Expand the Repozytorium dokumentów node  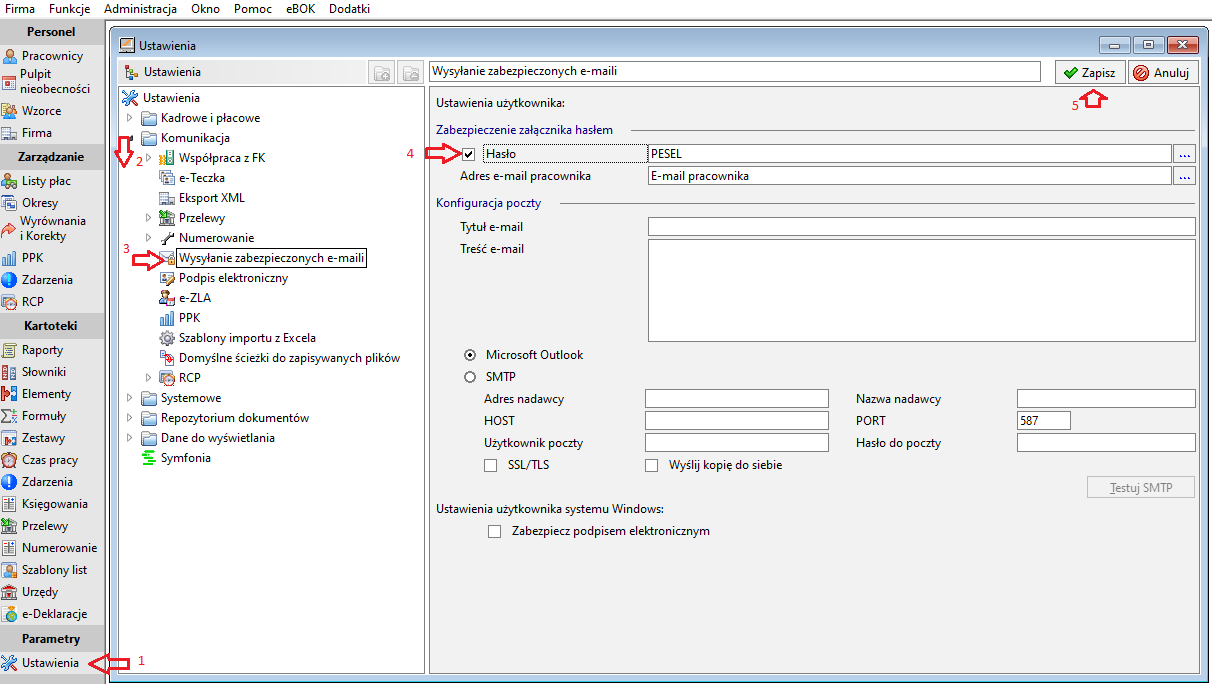click(x=130, y=418)
